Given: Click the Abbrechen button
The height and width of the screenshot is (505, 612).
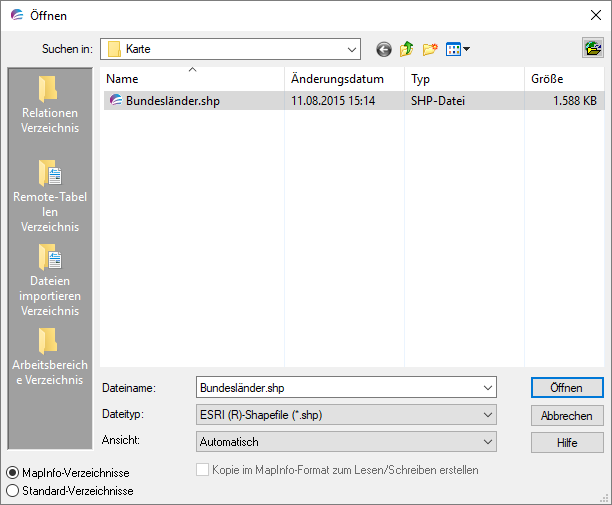Looking at the screenshot, I should (567, 416).
